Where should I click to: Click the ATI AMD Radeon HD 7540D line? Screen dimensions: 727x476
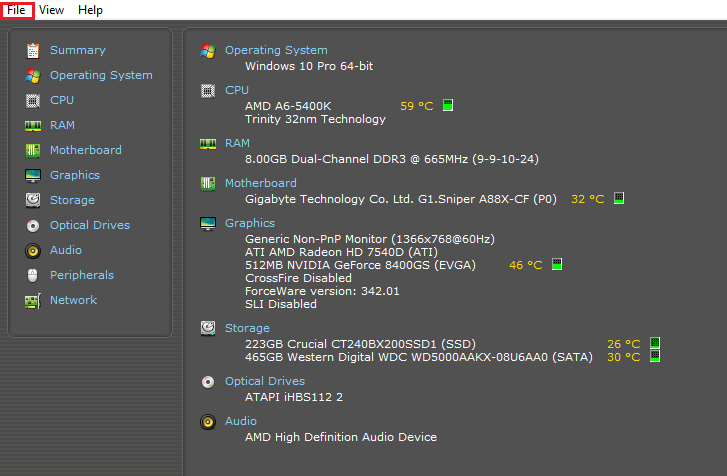[x=341, y=252]
